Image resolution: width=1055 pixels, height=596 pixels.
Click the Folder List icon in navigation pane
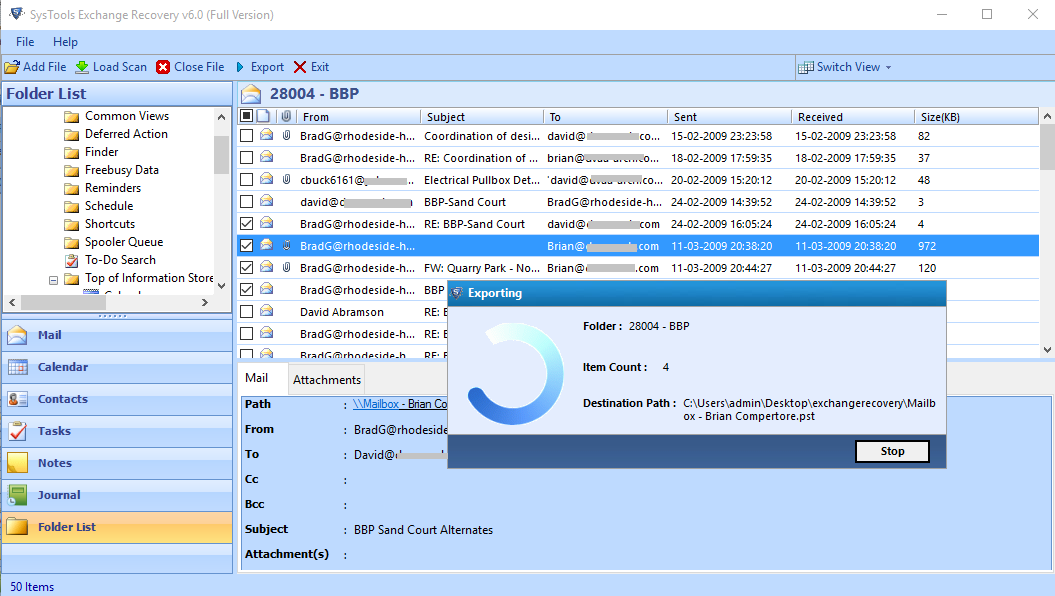pyautogui.click(x=17, y=527)
